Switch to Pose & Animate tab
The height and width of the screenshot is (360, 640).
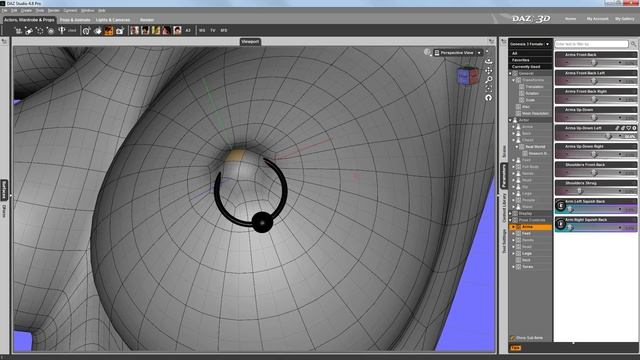[75, 20]
